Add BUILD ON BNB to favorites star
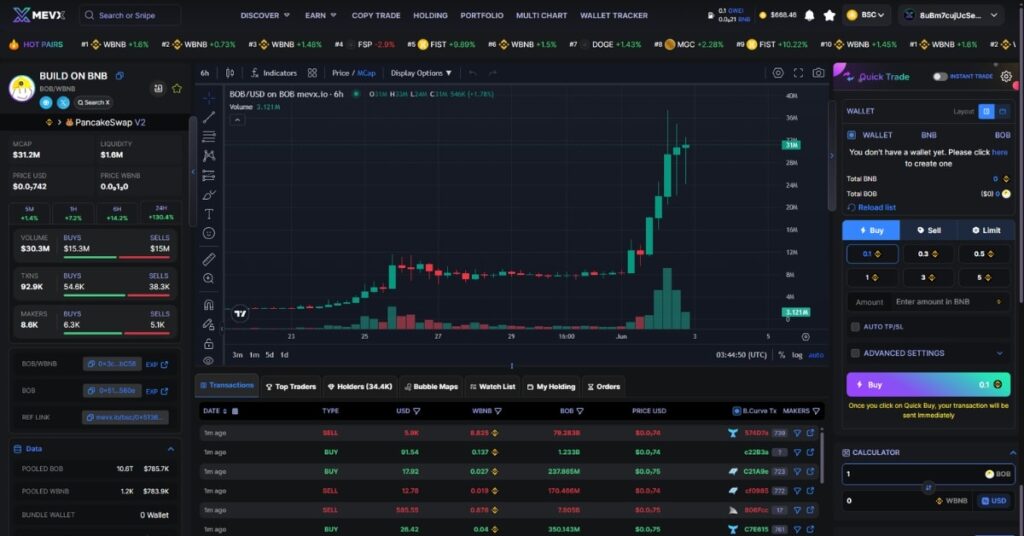 [176, 88]
